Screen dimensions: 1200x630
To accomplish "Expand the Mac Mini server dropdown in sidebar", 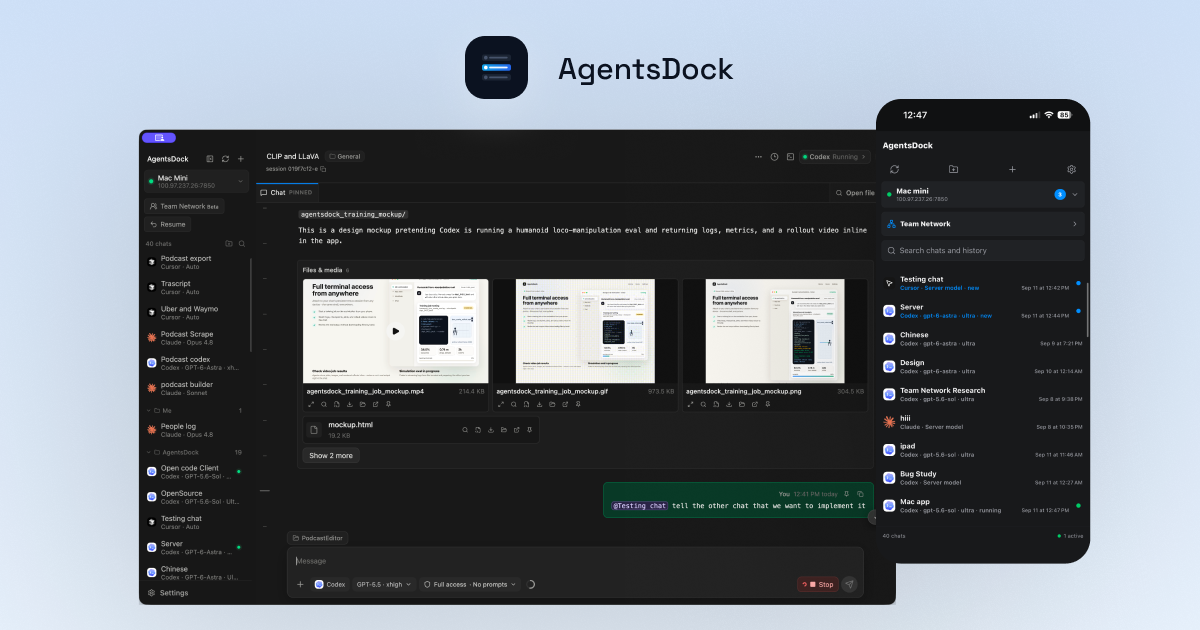I will 240,181.
